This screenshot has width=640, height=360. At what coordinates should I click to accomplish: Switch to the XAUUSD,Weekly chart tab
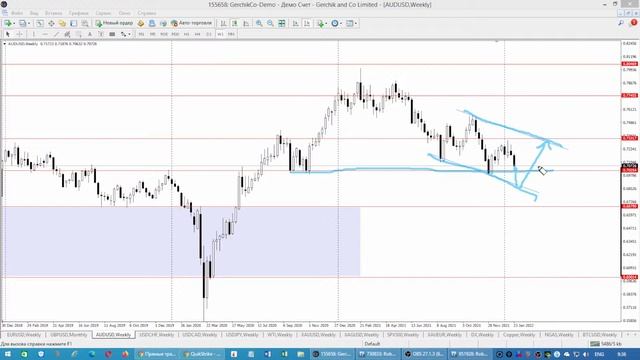tap(318, 335)
